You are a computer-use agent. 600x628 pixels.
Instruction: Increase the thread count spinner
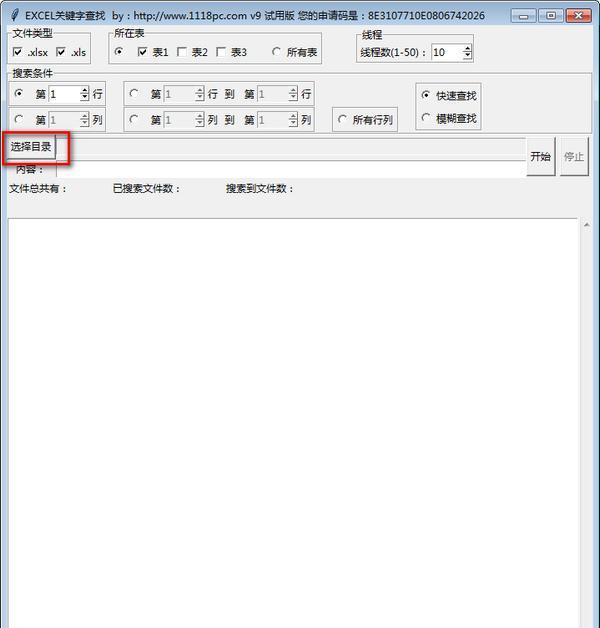point(467,49)
